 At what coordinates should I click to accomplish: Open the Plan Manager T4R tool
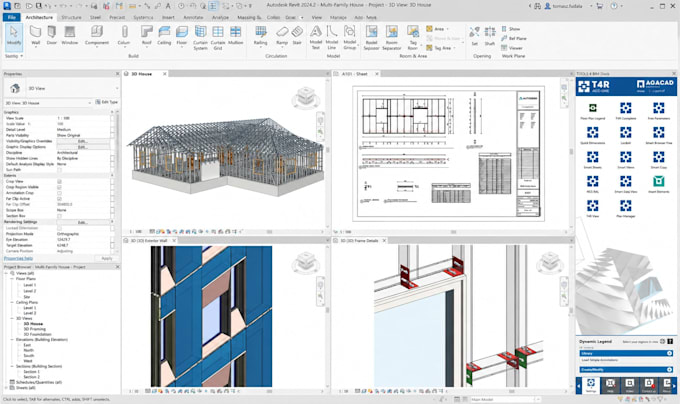click(625, 209)
